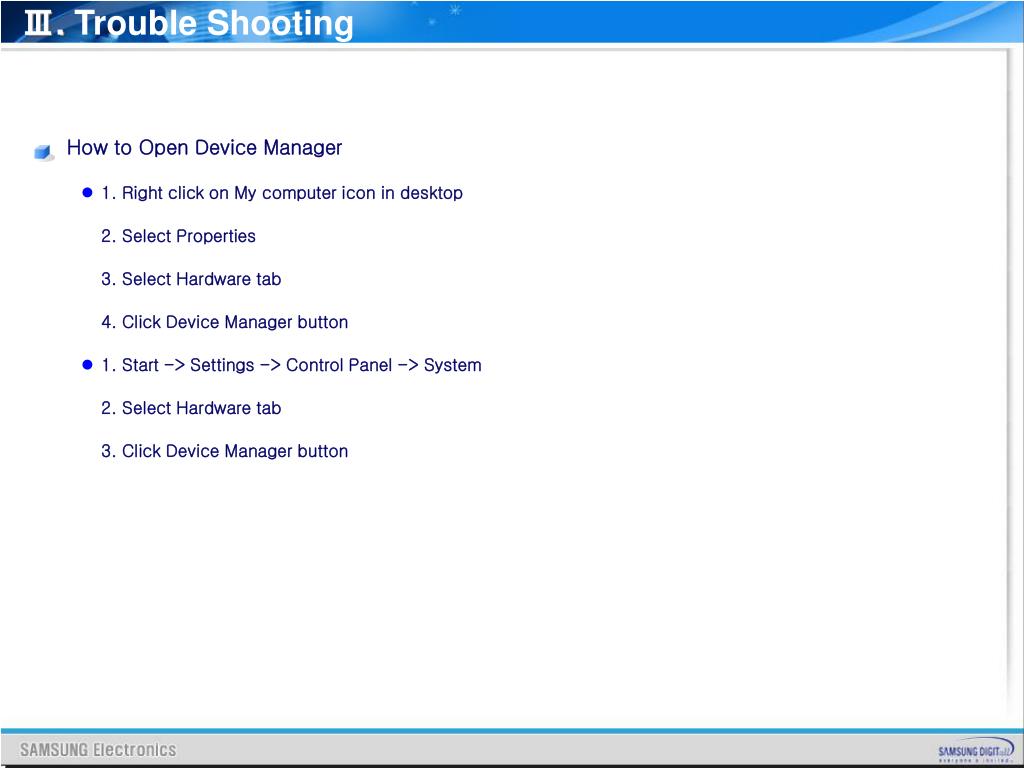The image size is (1024, 768).
Task: Click the Samsung DIGITall logo
Action: click(976, 750)
